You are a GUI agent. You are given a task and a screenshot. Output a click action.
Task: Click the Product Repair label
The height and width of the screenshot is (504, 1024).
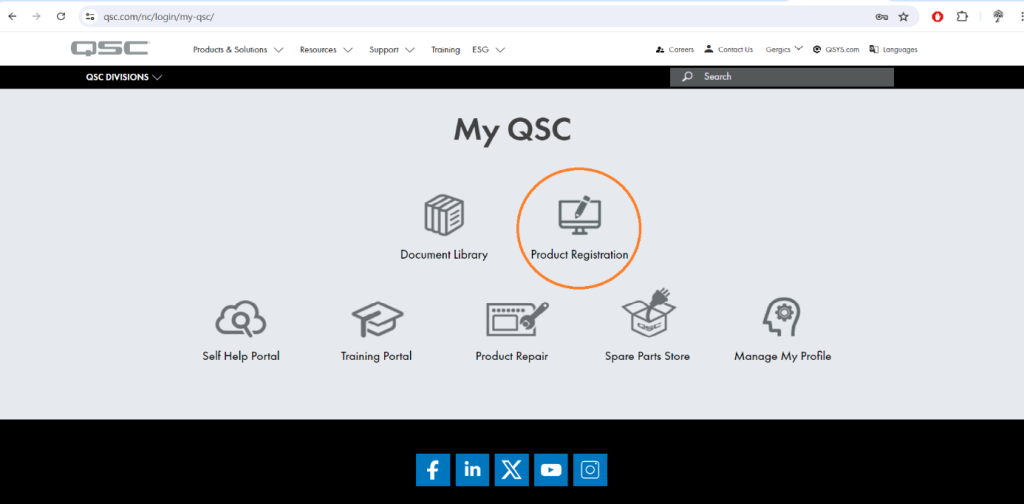[511, 356]
